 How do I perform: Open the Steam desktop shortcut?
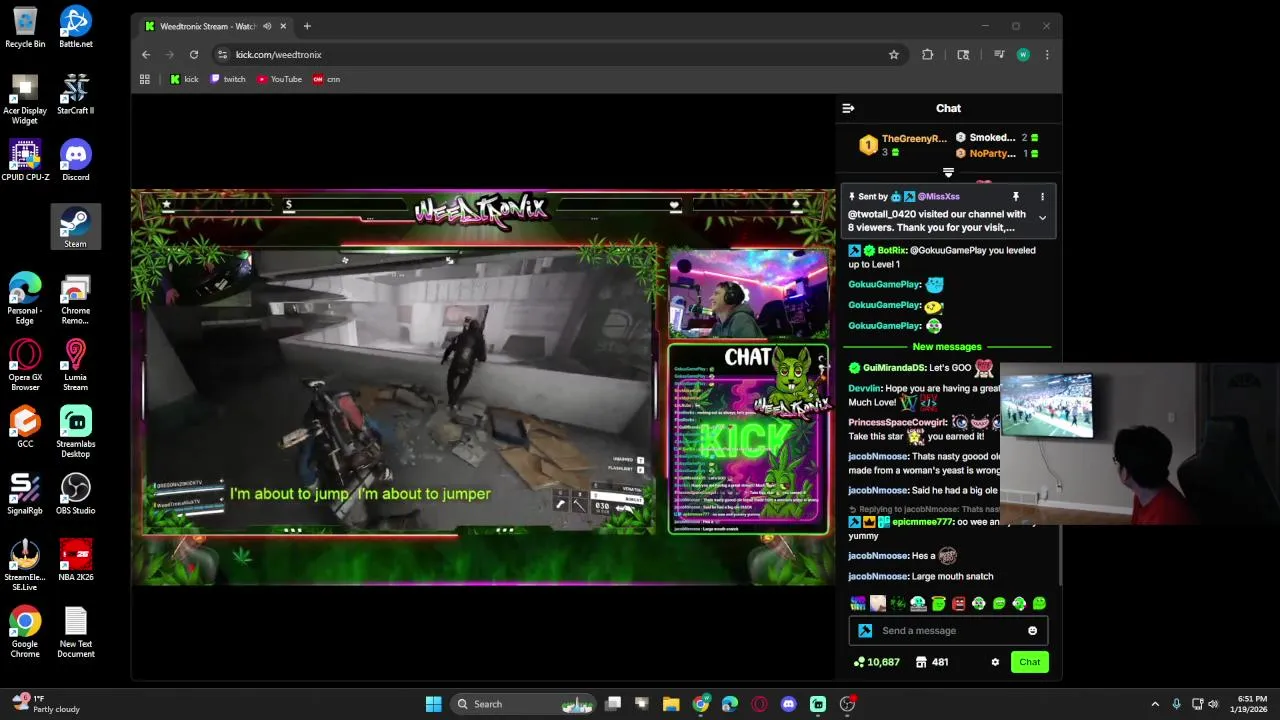click(75, 227)
